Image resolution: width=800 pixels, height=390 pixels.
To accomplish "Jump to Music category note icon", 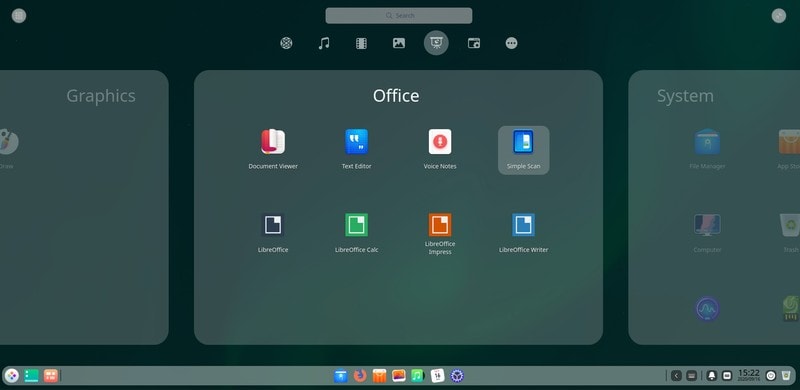I will point(323,43).
